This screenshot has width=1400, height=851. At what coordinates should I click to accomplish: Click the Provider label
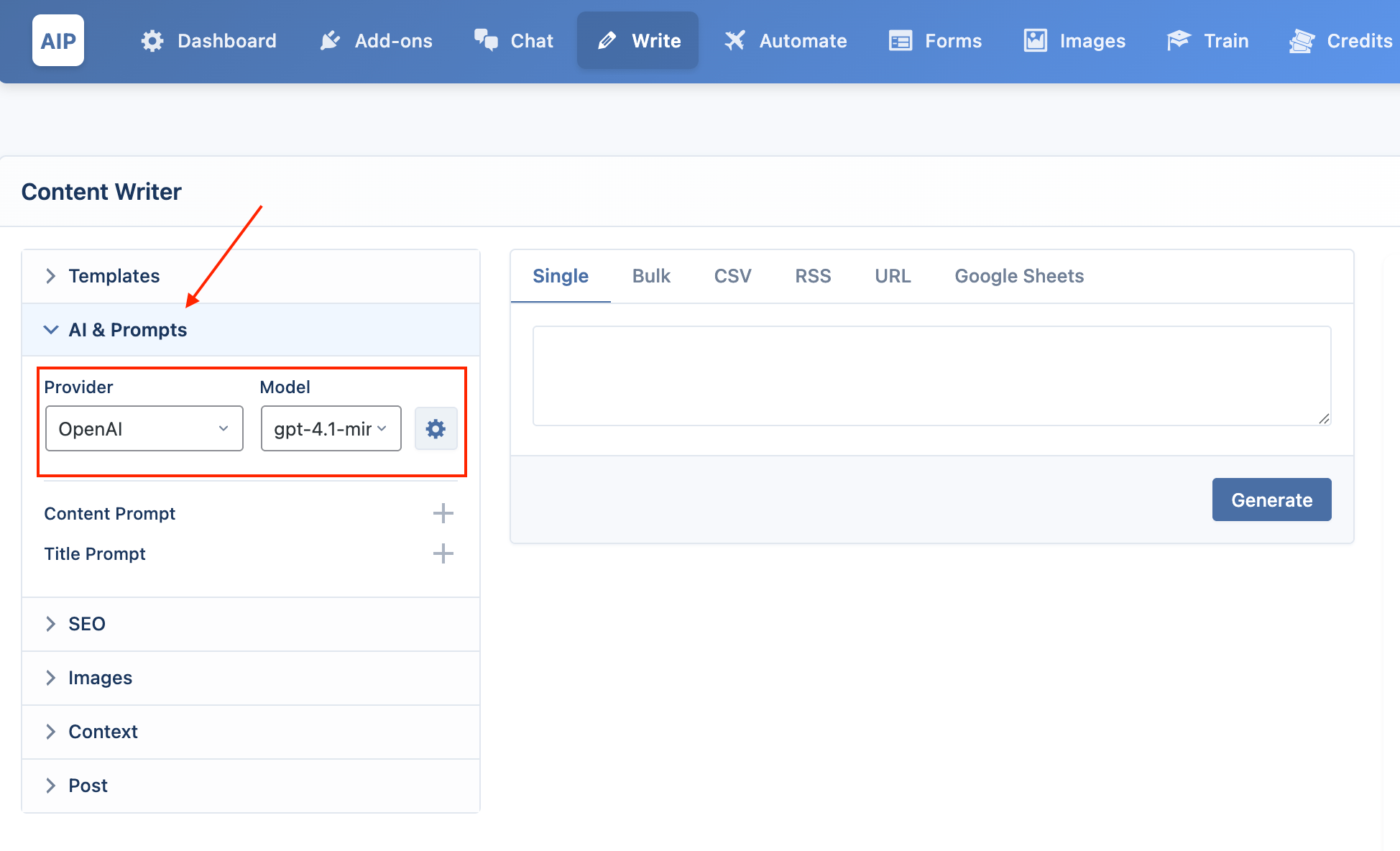point(78,387)
